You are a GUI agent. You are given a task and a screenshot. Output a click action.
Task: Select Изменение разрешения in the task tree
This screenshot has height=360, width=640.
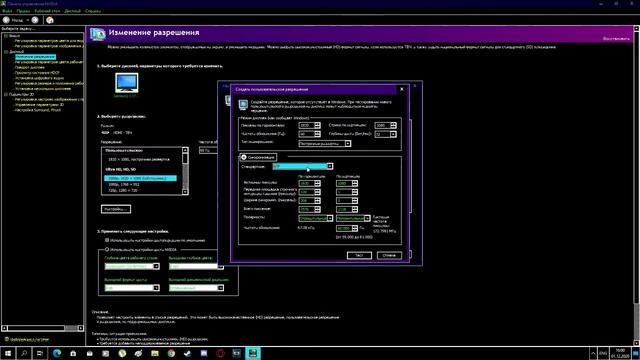[36, 57]
